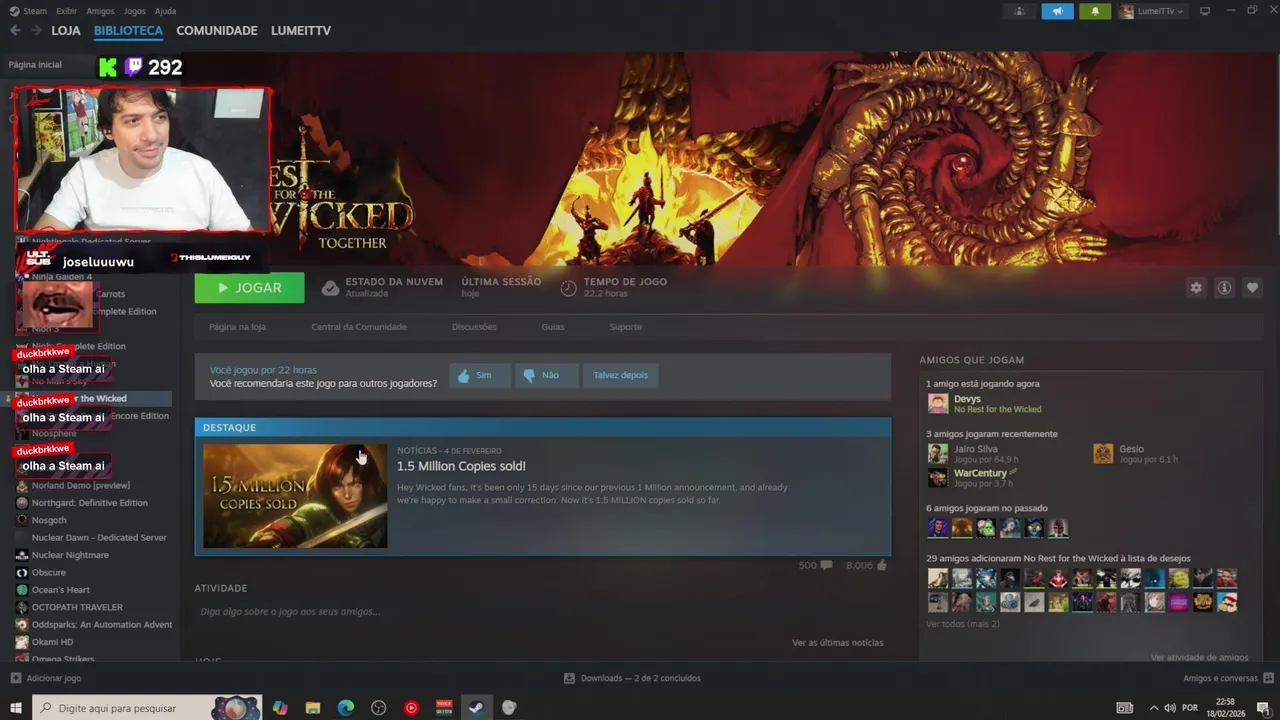Click Ver as últimas notícias link

(837, 642)
